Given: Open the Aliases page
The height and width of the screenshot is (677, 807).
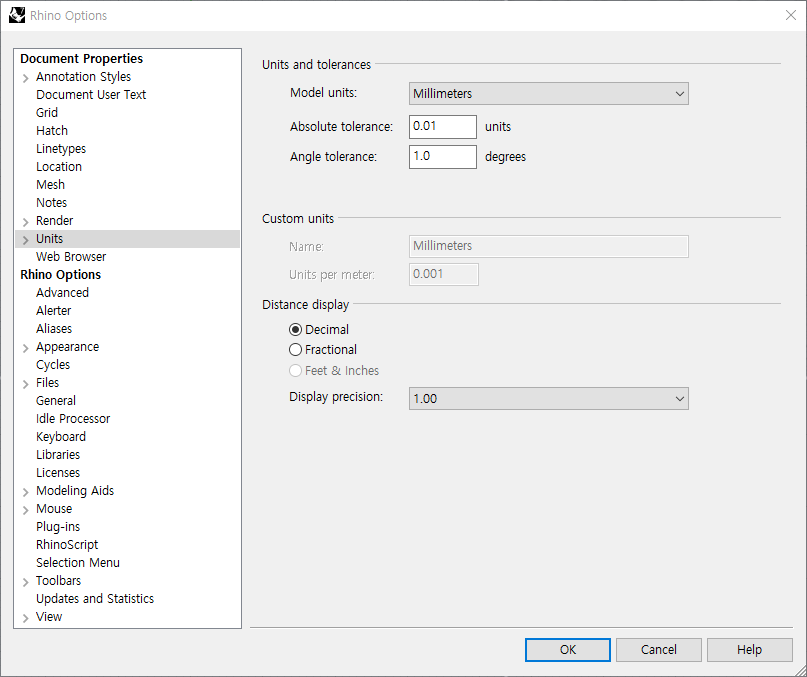Looking at the screenshot, I should 54,329.
